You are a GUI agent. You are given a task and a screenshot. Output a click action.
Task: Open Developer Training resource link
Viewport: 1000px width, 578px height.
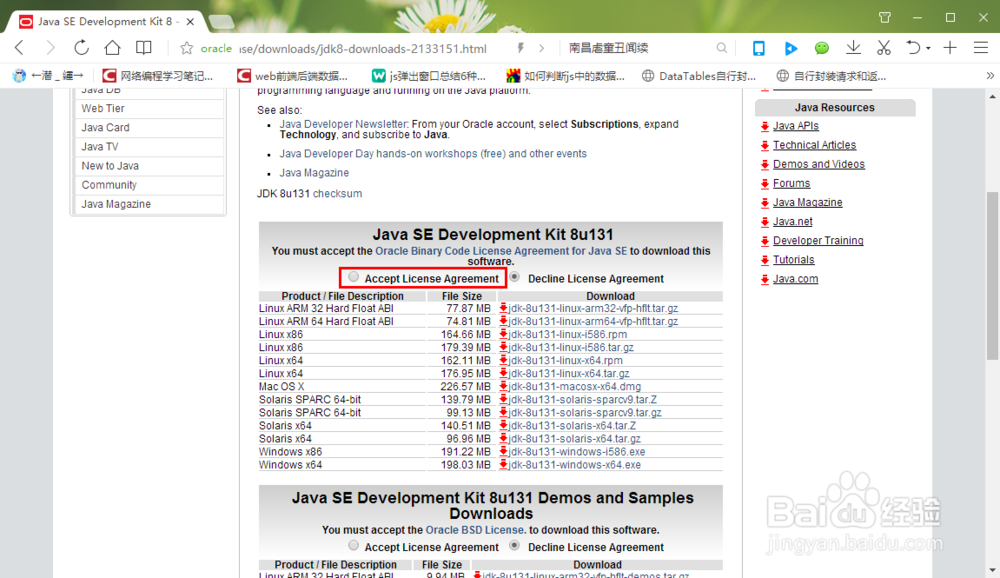(x=818, y=241)
